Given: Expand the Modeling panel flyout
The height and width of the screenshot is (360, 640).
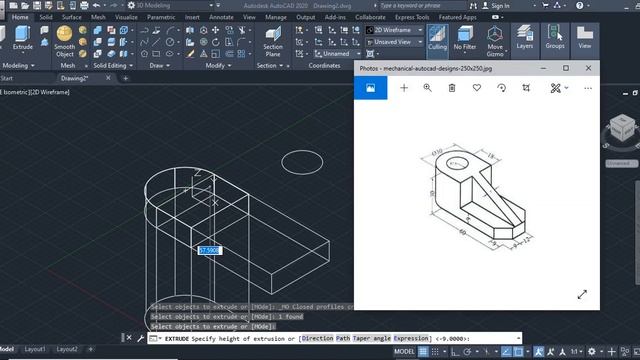Looking at the screenshot, I should 18,65.
